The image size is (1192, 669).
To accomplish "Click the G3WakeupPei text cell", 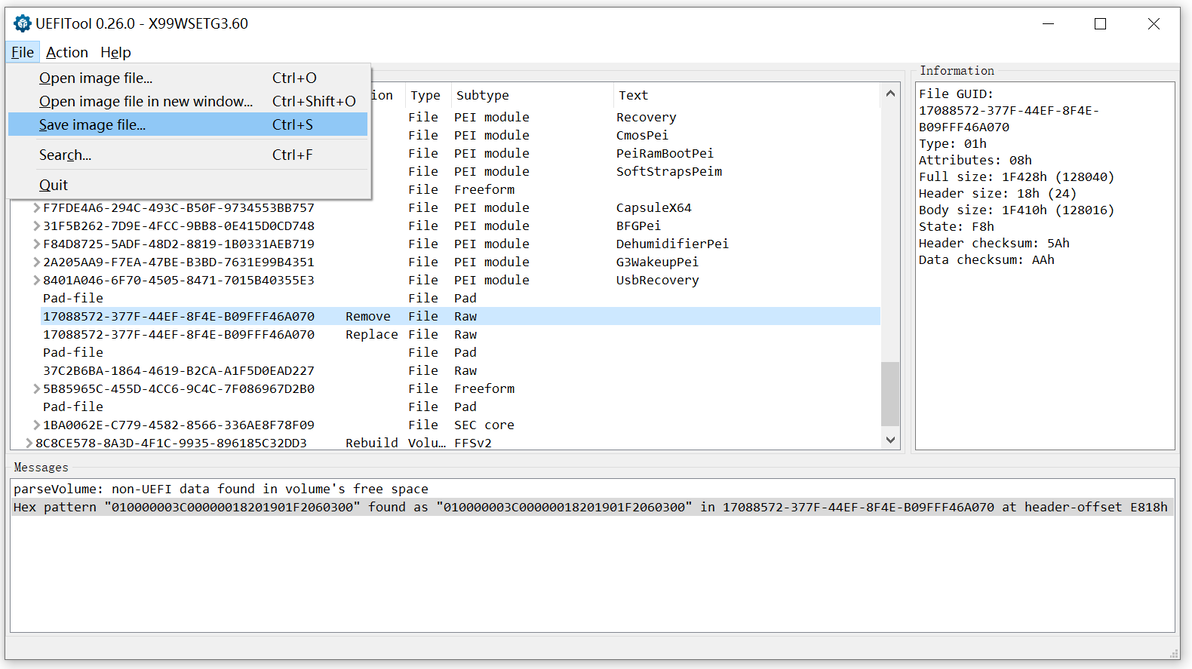I will click(x=657, y=262).
